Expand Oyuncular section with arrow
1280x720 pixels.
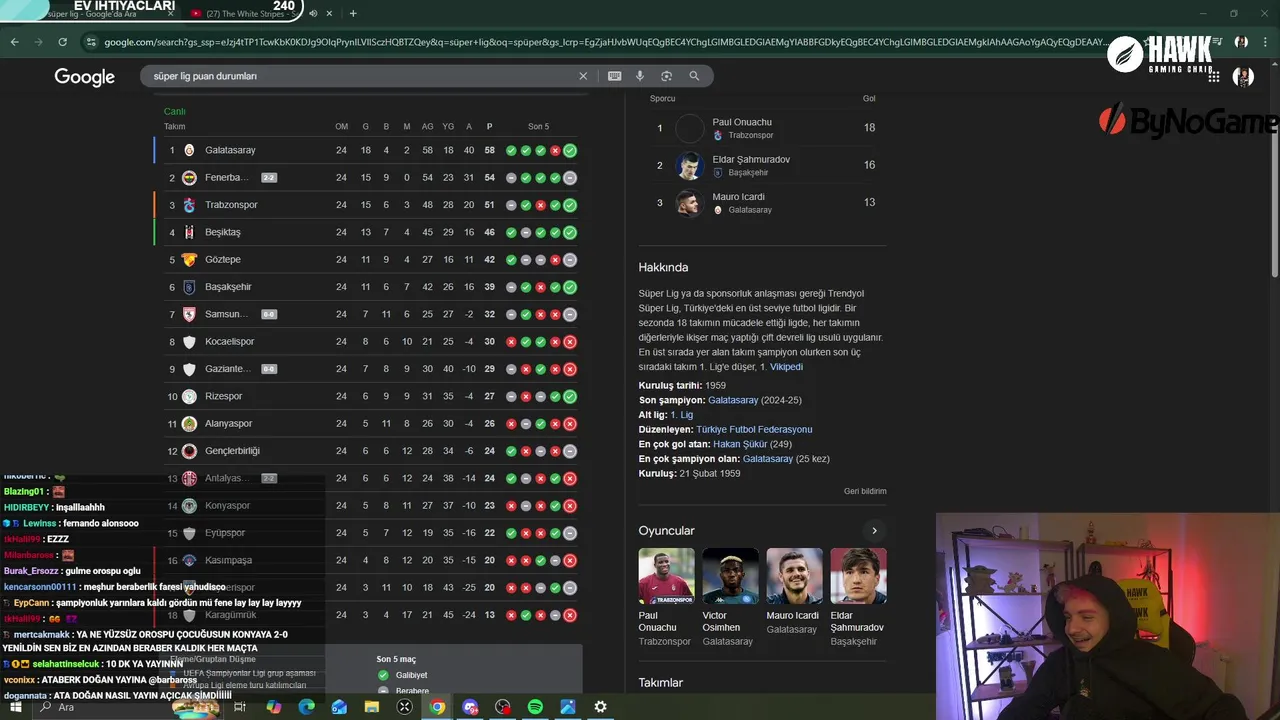tap(874, 531)
